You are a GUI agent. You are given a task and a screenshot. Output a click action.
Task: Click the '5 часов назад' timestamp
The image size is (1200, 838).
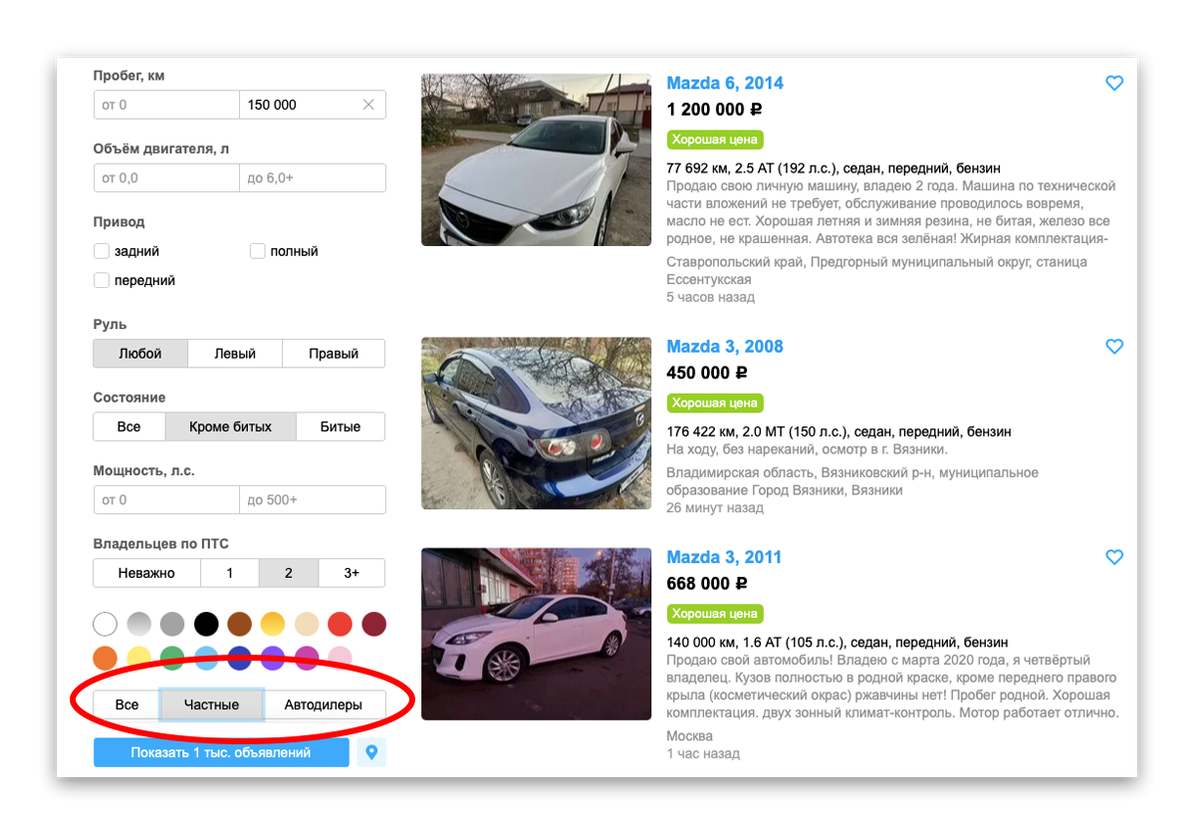tap(711, 297)
